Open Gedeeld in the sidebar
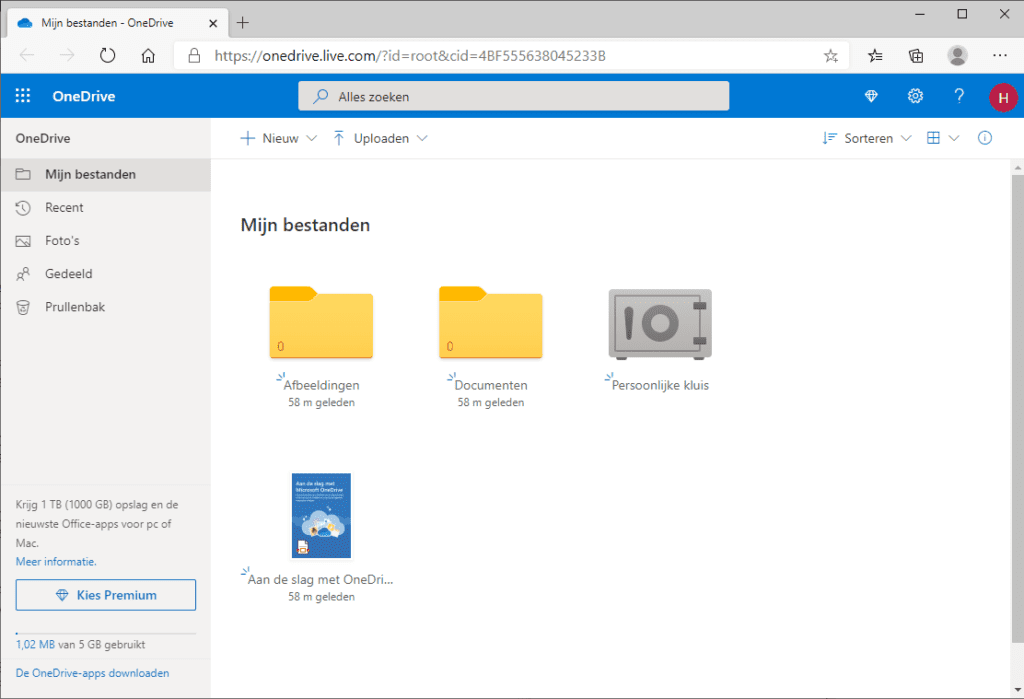This screenshot has width=1024, height=699. [x=106, y=274]
